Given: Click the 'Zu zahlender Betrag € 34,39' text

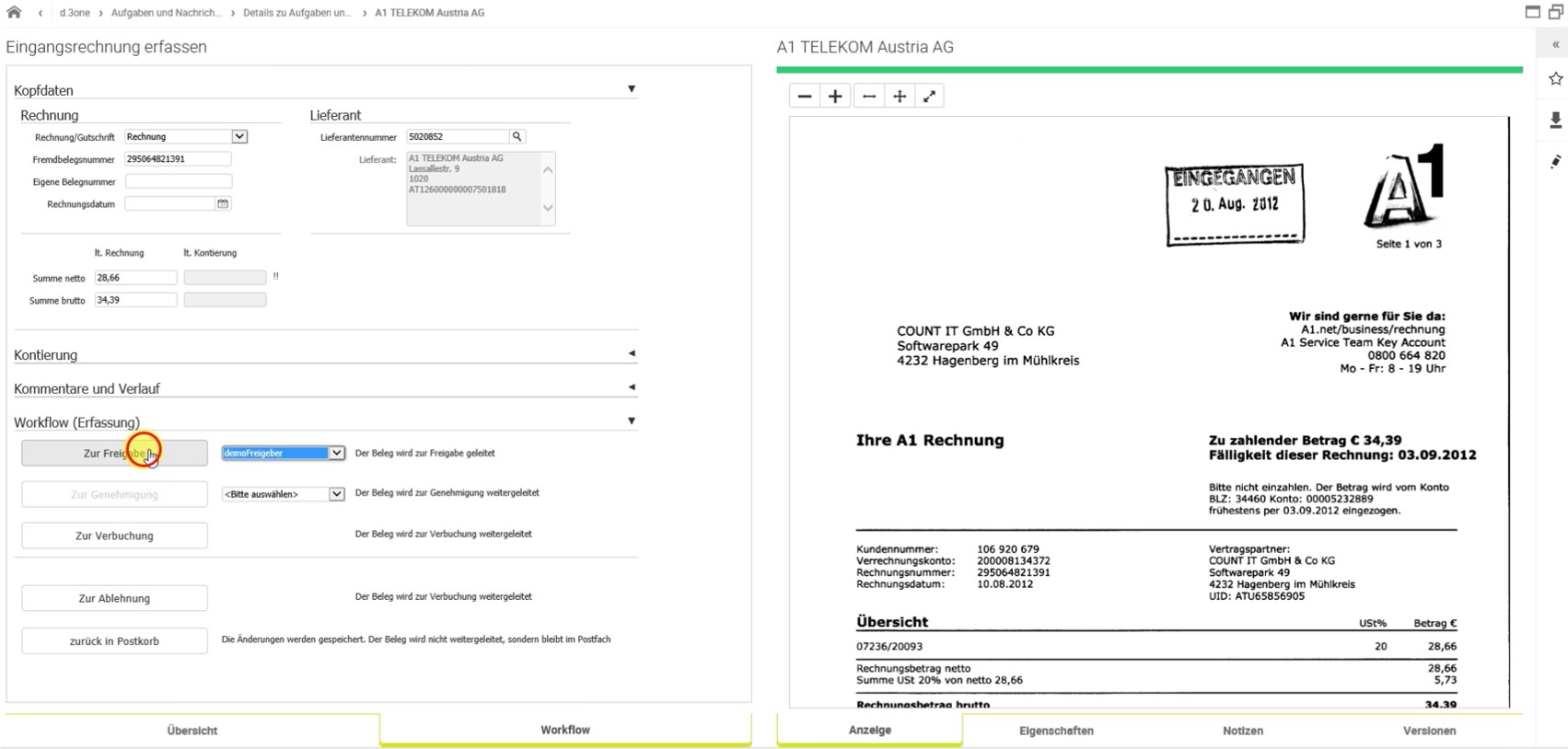Looking at the screenshot, I should pos(1306,440).
